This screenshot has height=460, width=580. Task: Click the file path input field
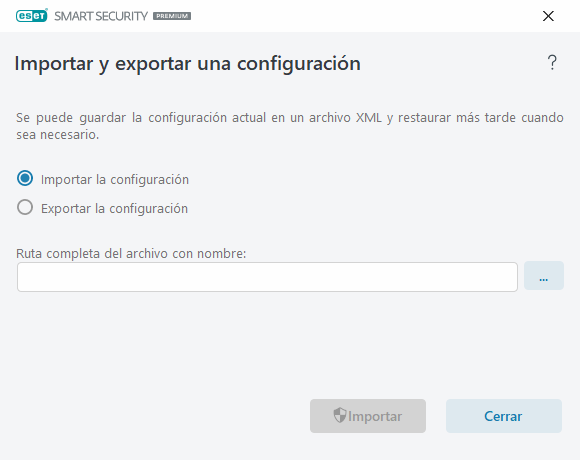(x=267, y=277)
